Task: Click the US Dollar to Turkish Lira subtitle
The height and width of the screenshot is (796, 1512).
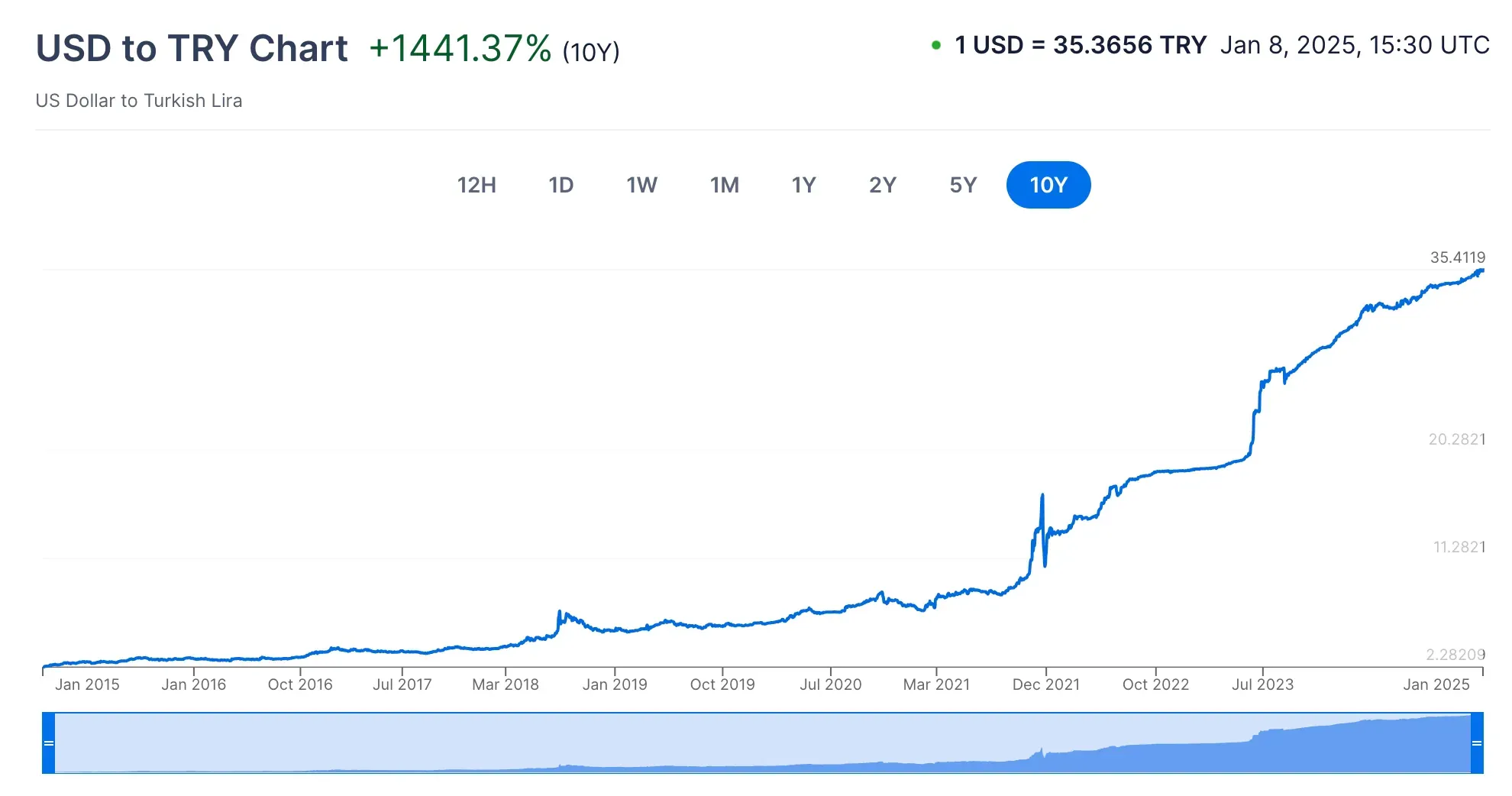Action: click(x=139, y=100)
